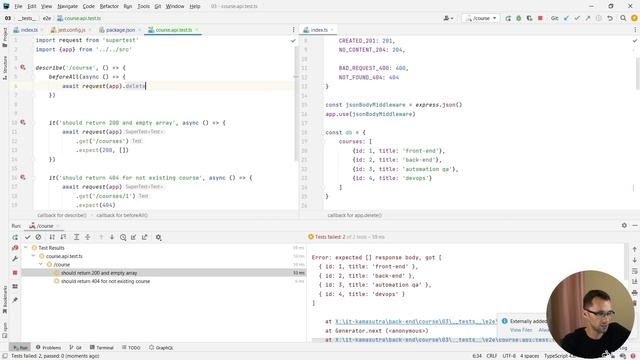Open Search Everywhere magnifier
Viewport: 640px width, 360px height.
623,18
